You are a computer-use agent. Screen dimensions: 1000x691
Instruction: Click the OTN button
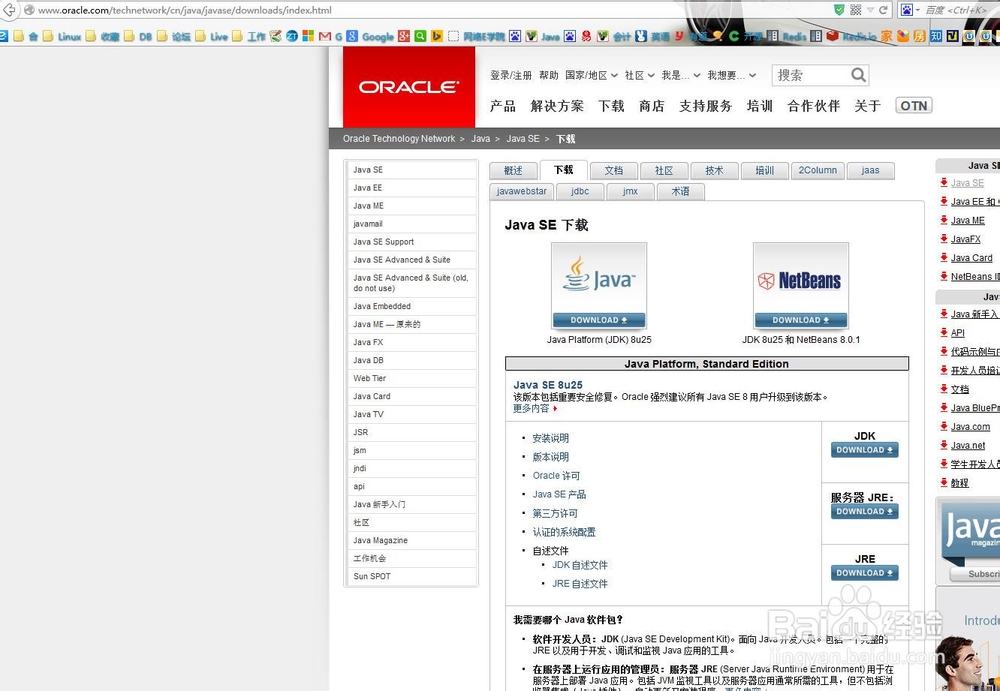tap(913, 105)
